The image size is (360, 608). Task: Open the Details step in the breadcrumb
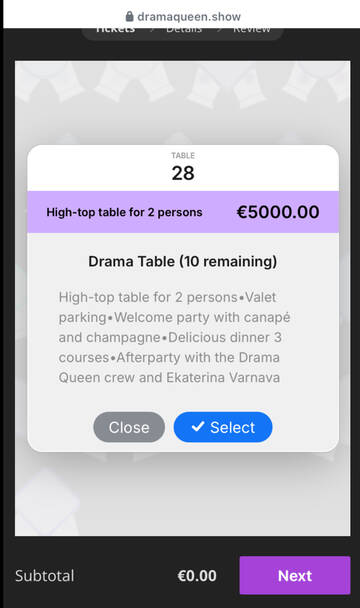pyautogui.click(x=184, y=30)
